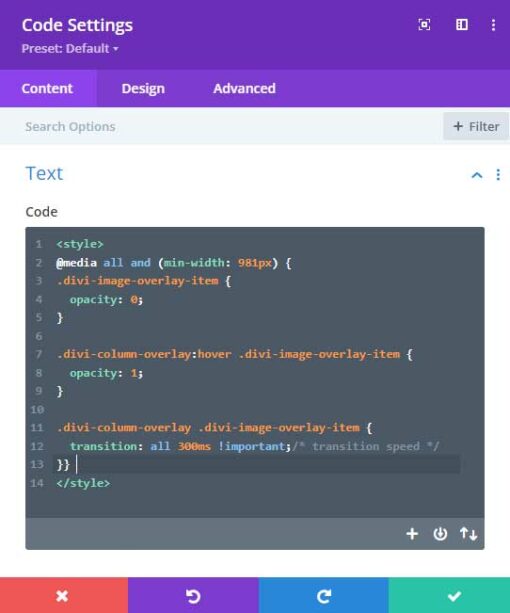Open the header three-dot options menu

click(493, 25)
